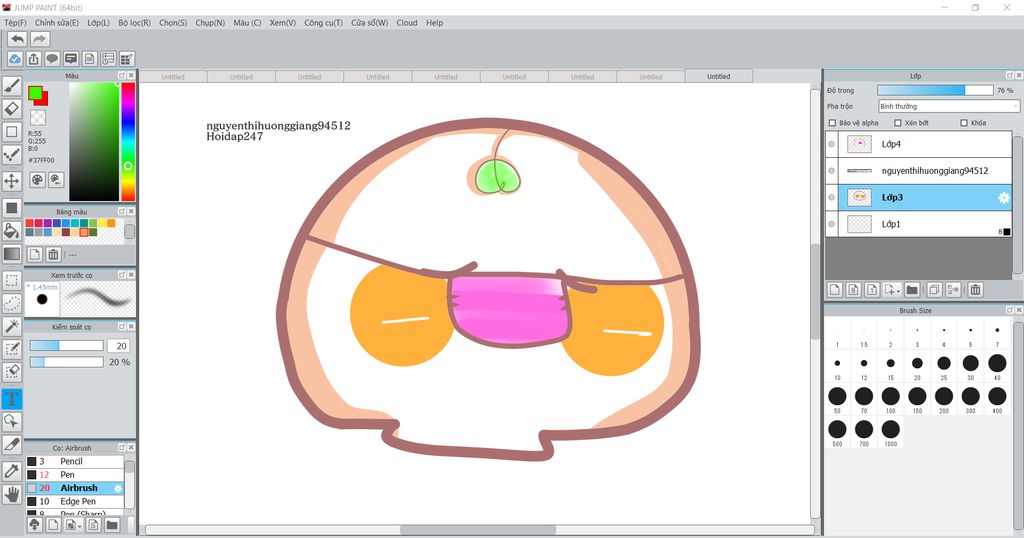Open the Tệp(F) menu
The image size is (1024, 538).
(x=15, y=23)
